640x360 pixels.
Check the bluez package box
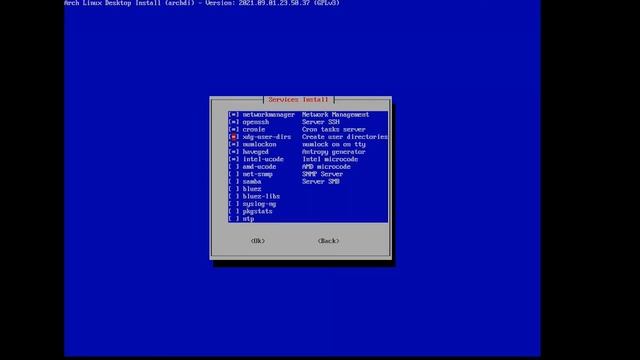[x=233, y=189]
